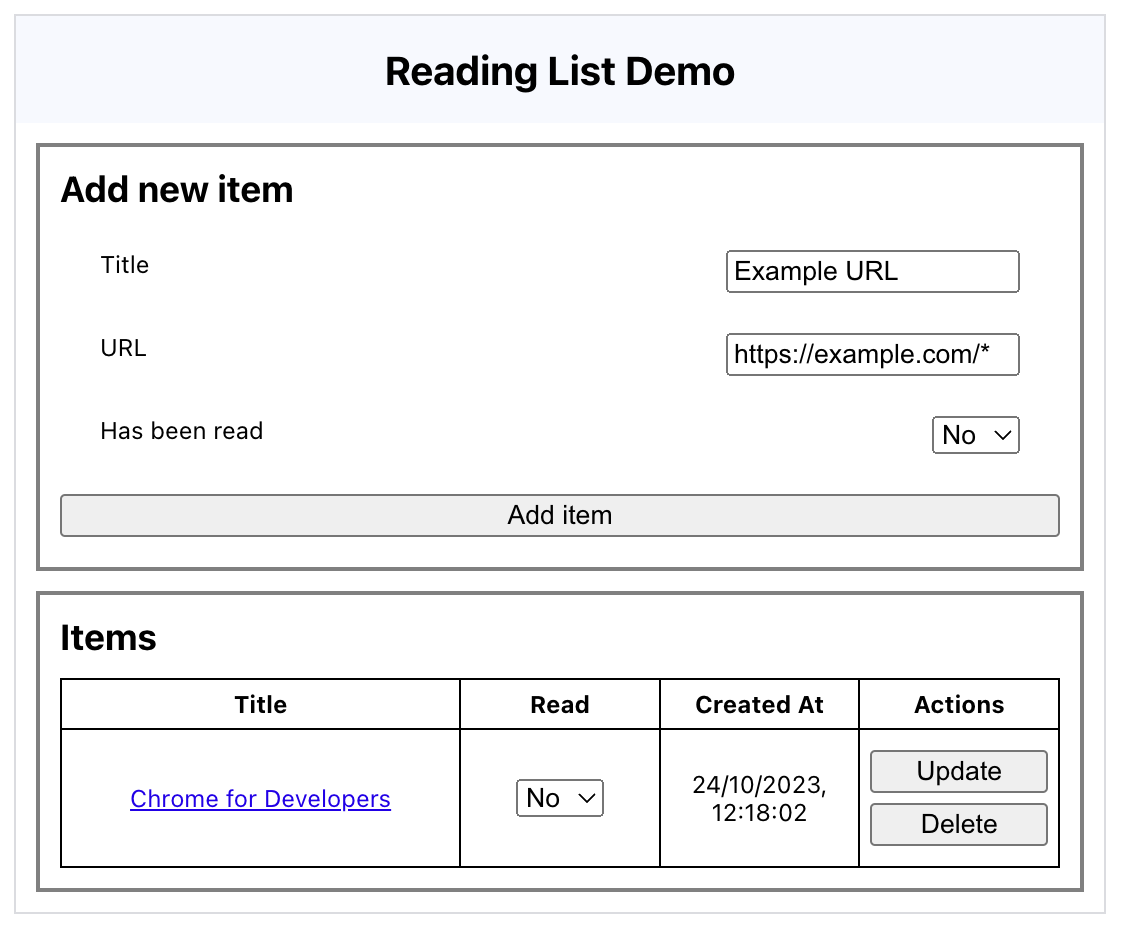The image size is (1128, 938).
Task: Open the Chrome for Developers link
Action: coord(260,798)
